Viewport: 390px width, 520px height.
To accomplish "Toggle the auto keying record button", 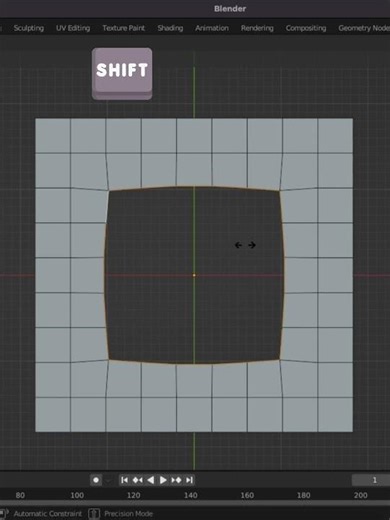I will pyautogui.click(x=96, y=480).
